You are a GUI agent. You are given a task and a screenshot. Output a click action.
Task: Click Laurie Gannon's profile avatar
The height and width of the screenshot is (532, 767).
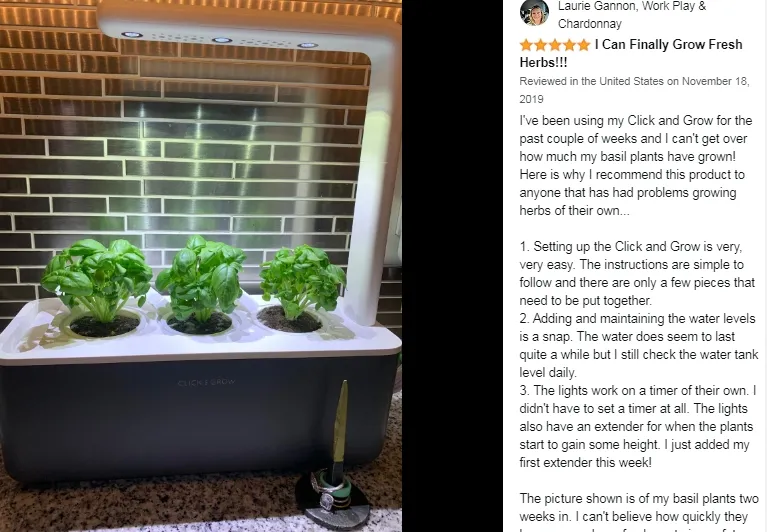pos(534,12)
